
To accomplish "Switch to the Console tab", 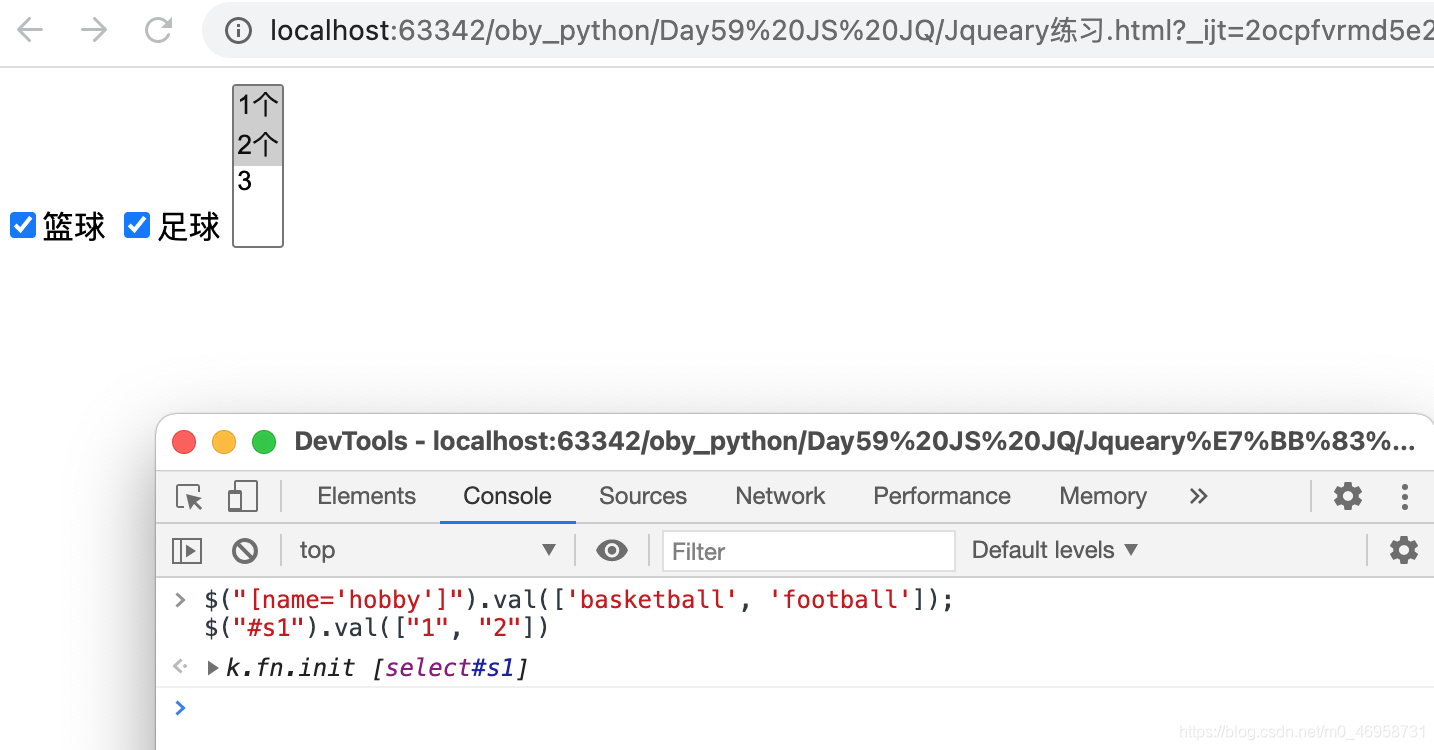I will [507, 496].
